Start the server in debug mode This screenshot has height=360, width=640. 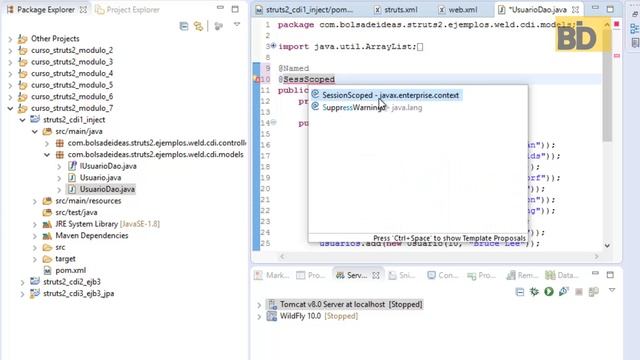(534, 292)
